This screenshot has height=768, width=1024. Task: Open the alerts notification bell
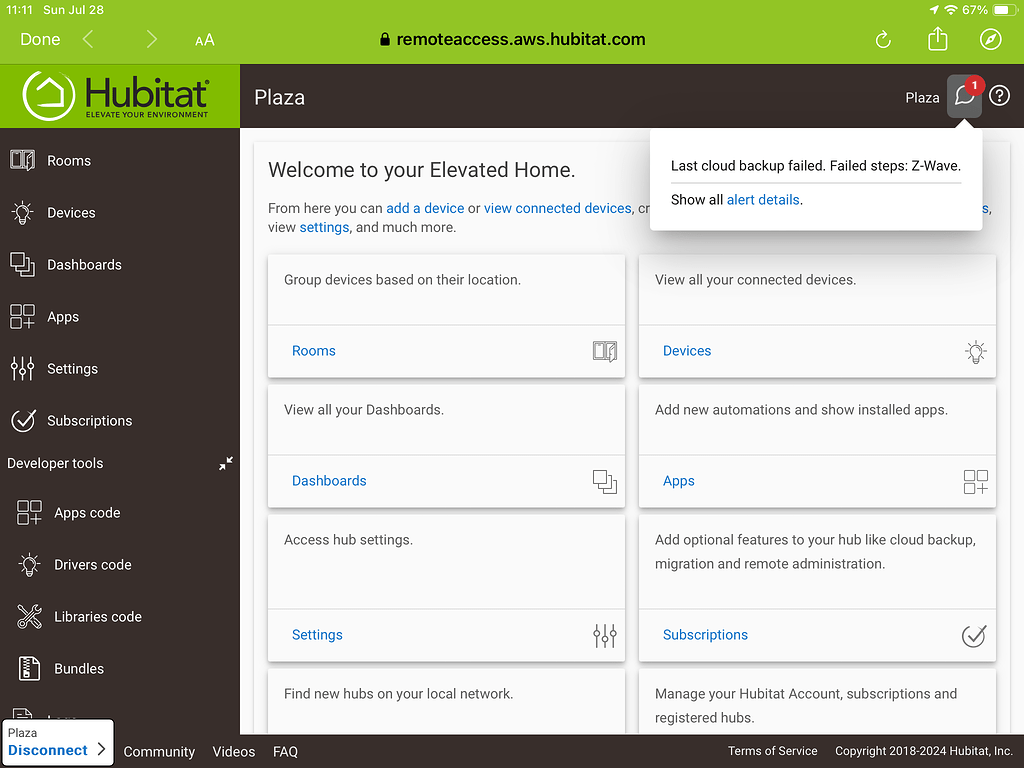click(x=963, y=95)
